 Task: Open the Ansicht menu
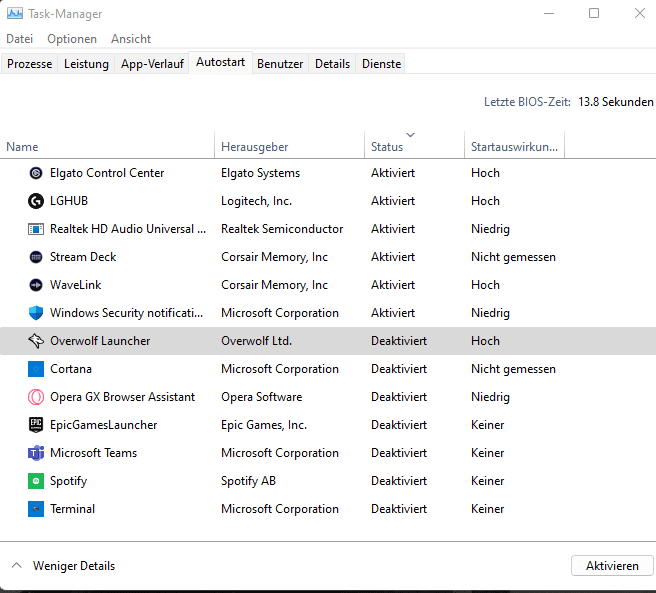click(131, 39)
